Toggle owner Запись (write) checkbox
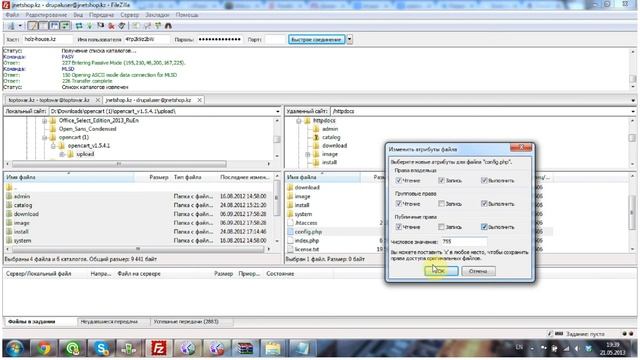Viewport: 640px width, 360px height. click(x=441, y=180)
